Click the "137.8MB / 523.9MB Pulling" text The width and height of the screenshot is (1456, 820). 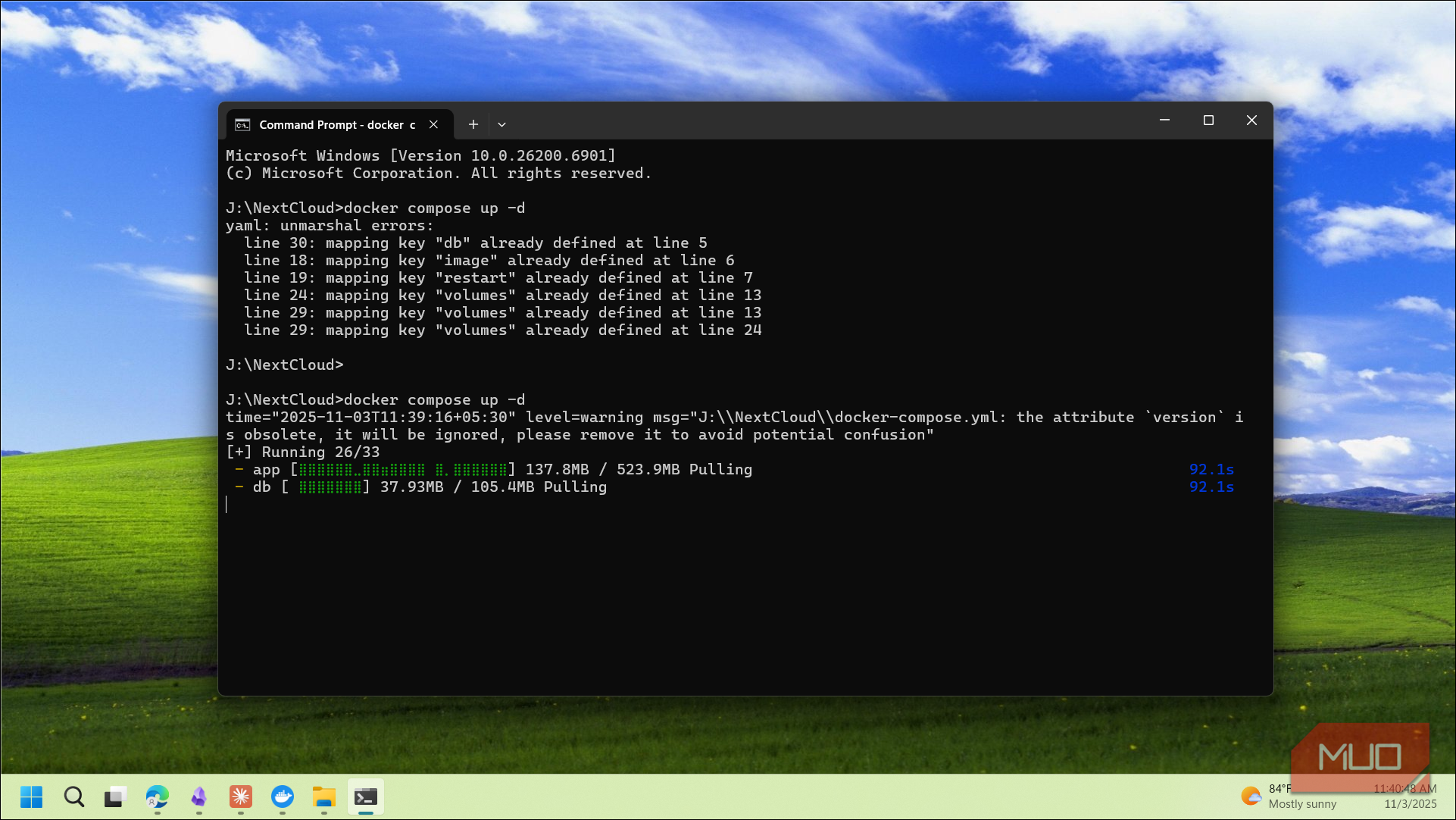[639, 470]
